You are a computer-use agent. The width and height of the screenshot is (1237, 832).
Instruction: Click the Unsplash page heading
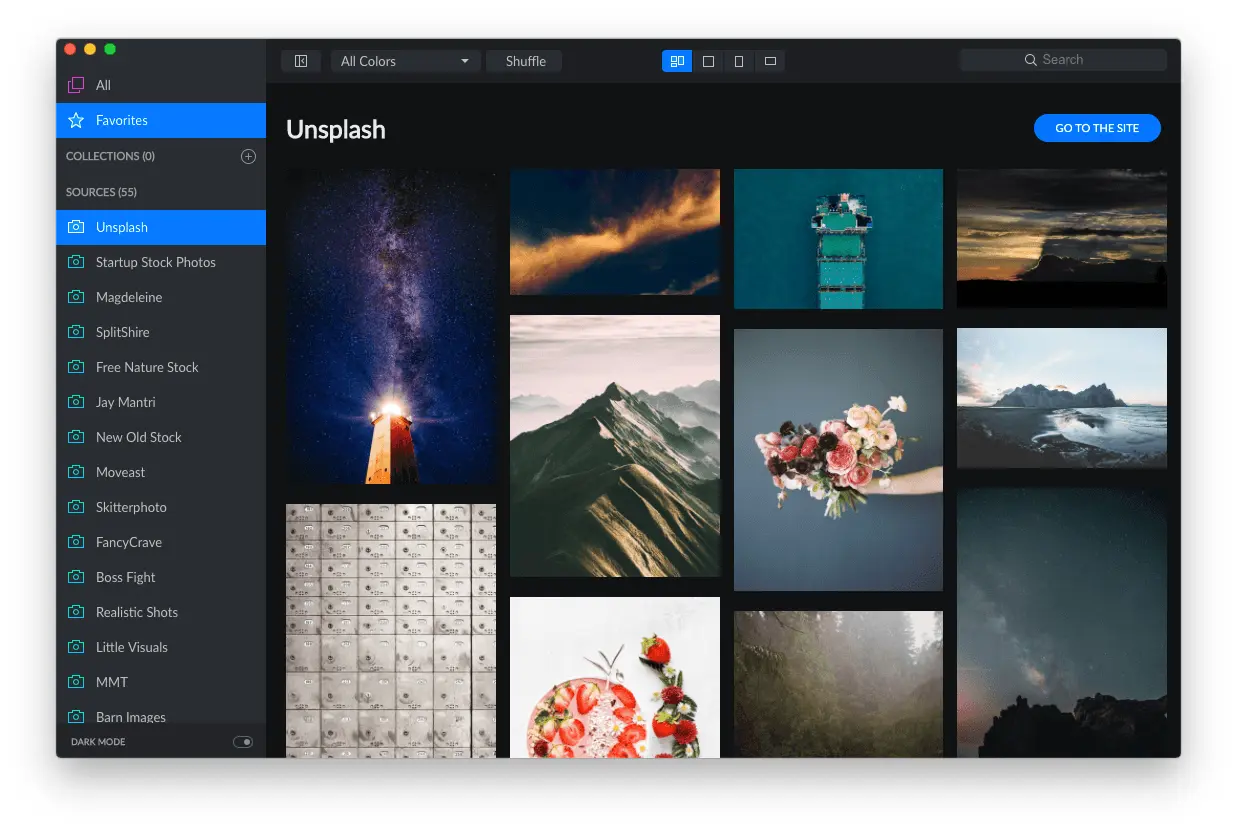pyautogui.click(x=336, y=130)
